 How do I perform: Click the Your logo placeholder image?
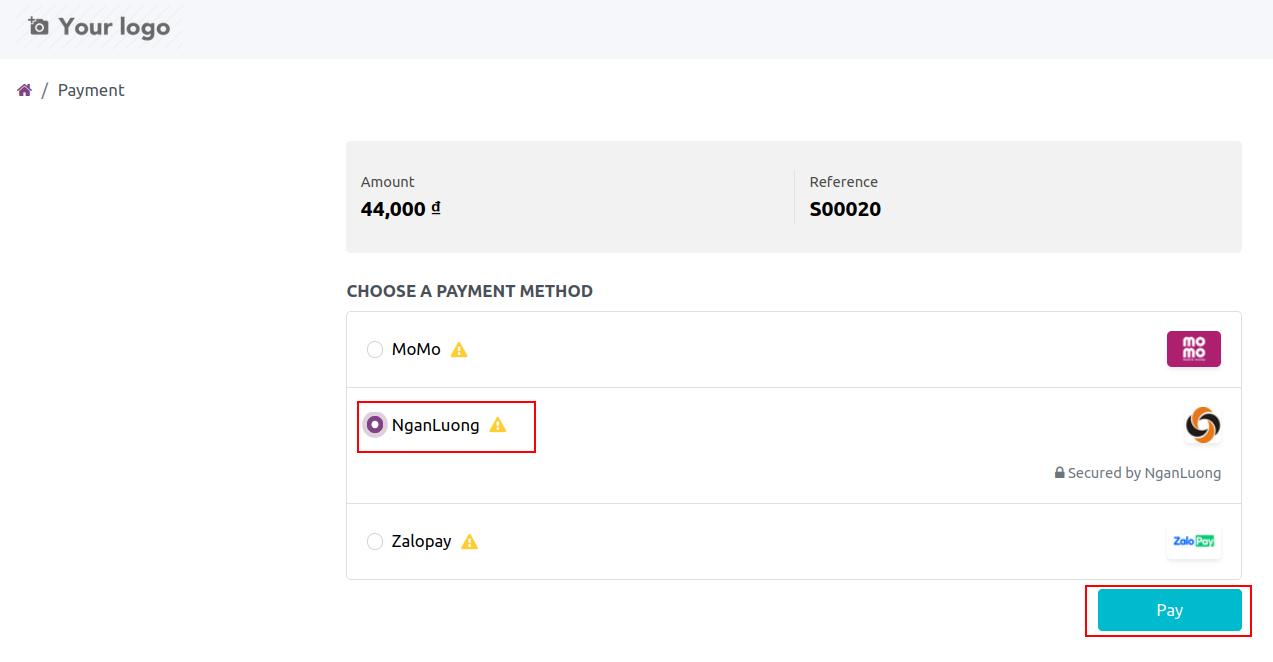tap(99, 27)
